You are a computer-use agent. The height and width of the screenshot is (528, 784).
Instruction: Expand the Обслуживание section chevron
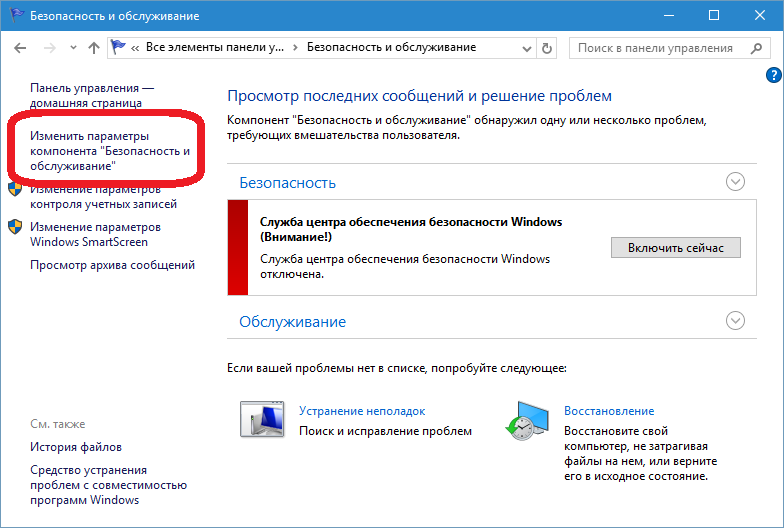coord(735,320)
